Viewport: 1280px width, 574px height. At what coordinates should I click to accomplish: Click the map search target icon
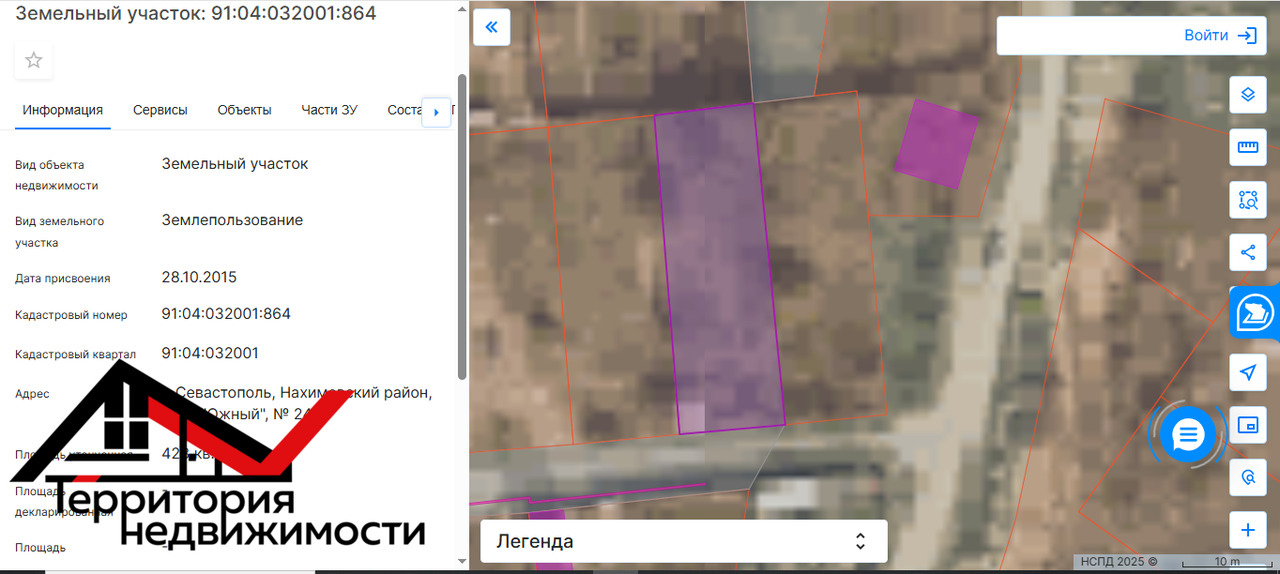(1247, 478)
